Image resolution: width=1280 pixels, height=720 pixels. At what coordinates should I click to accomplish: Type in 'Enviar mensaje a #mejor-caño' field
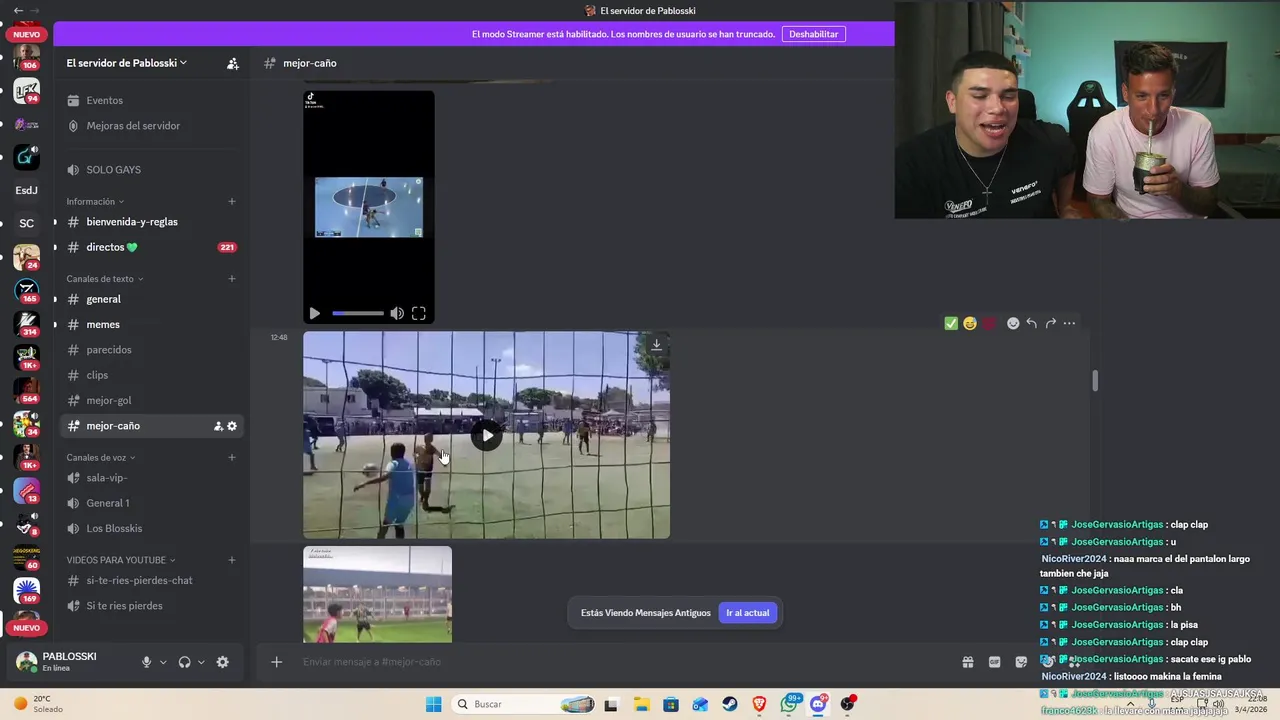(620, 662)
